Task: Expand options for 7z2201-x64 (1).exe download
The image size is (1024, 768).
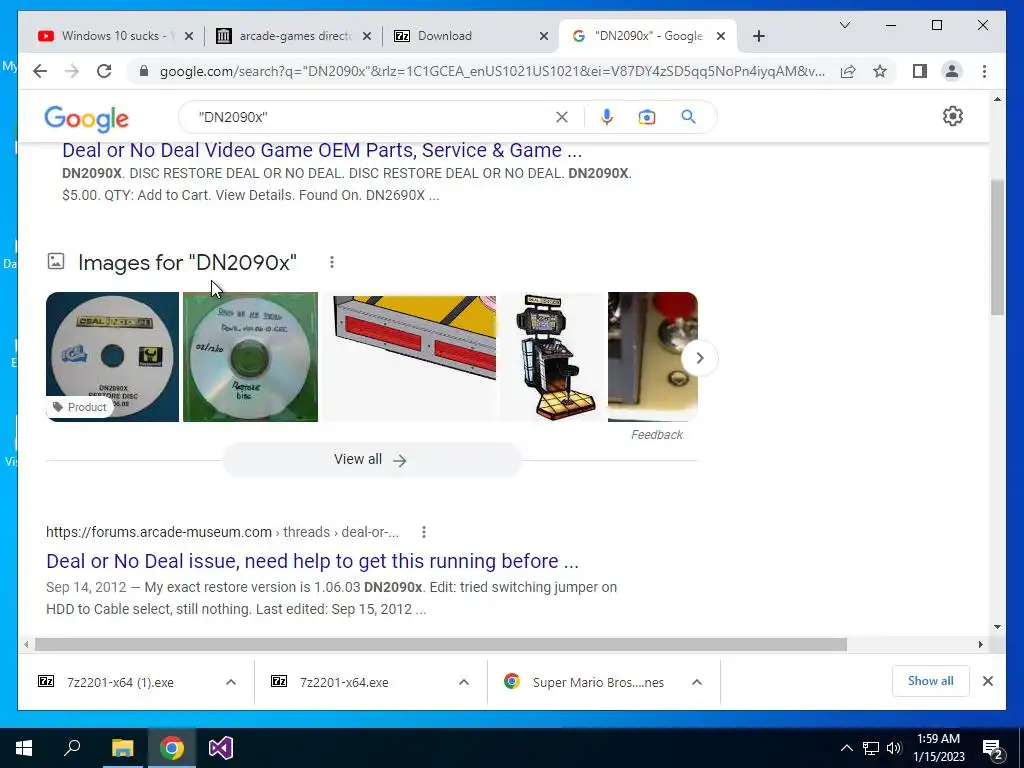Action: tap(231, 682)
